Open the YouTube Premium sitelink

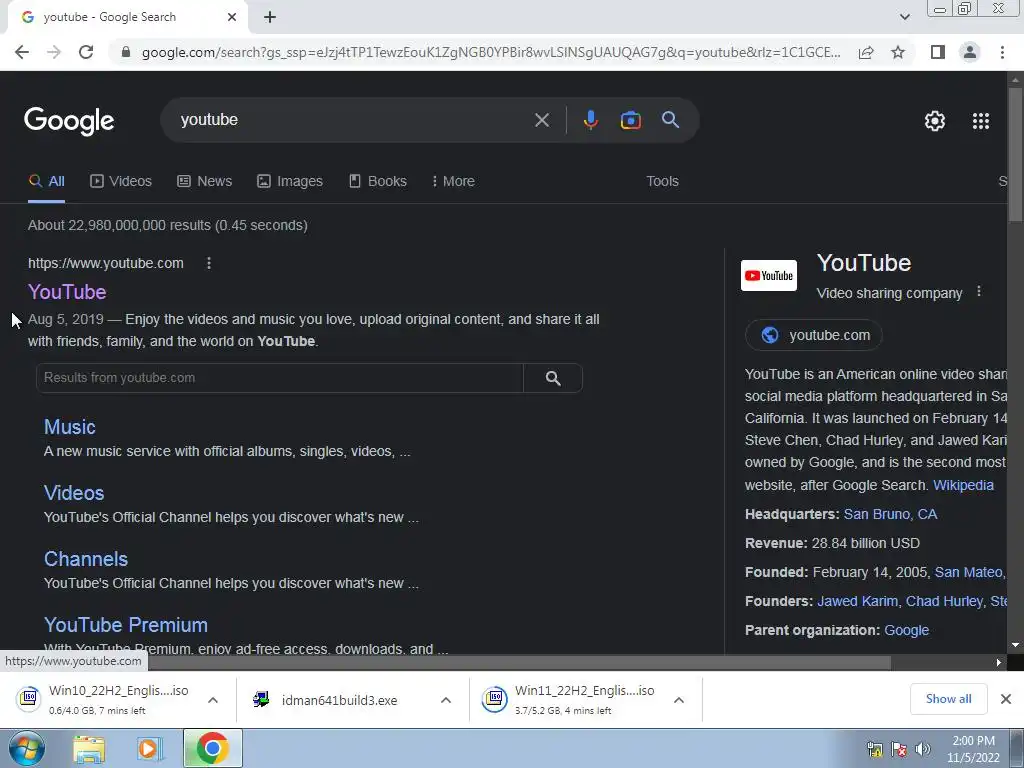(126, 625)
